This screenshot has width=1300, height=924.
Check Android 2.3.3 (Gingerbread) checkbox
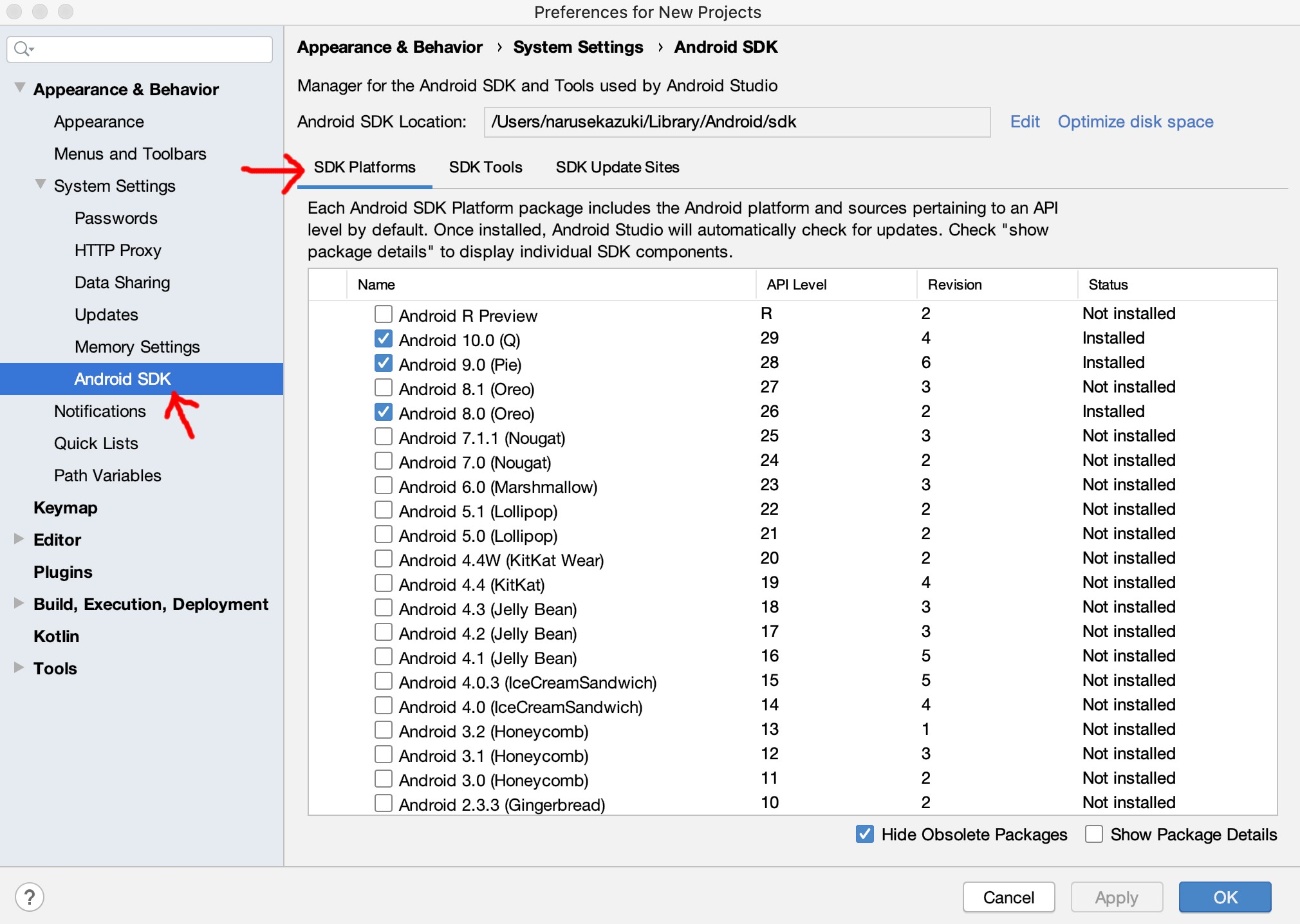point(383,804)
